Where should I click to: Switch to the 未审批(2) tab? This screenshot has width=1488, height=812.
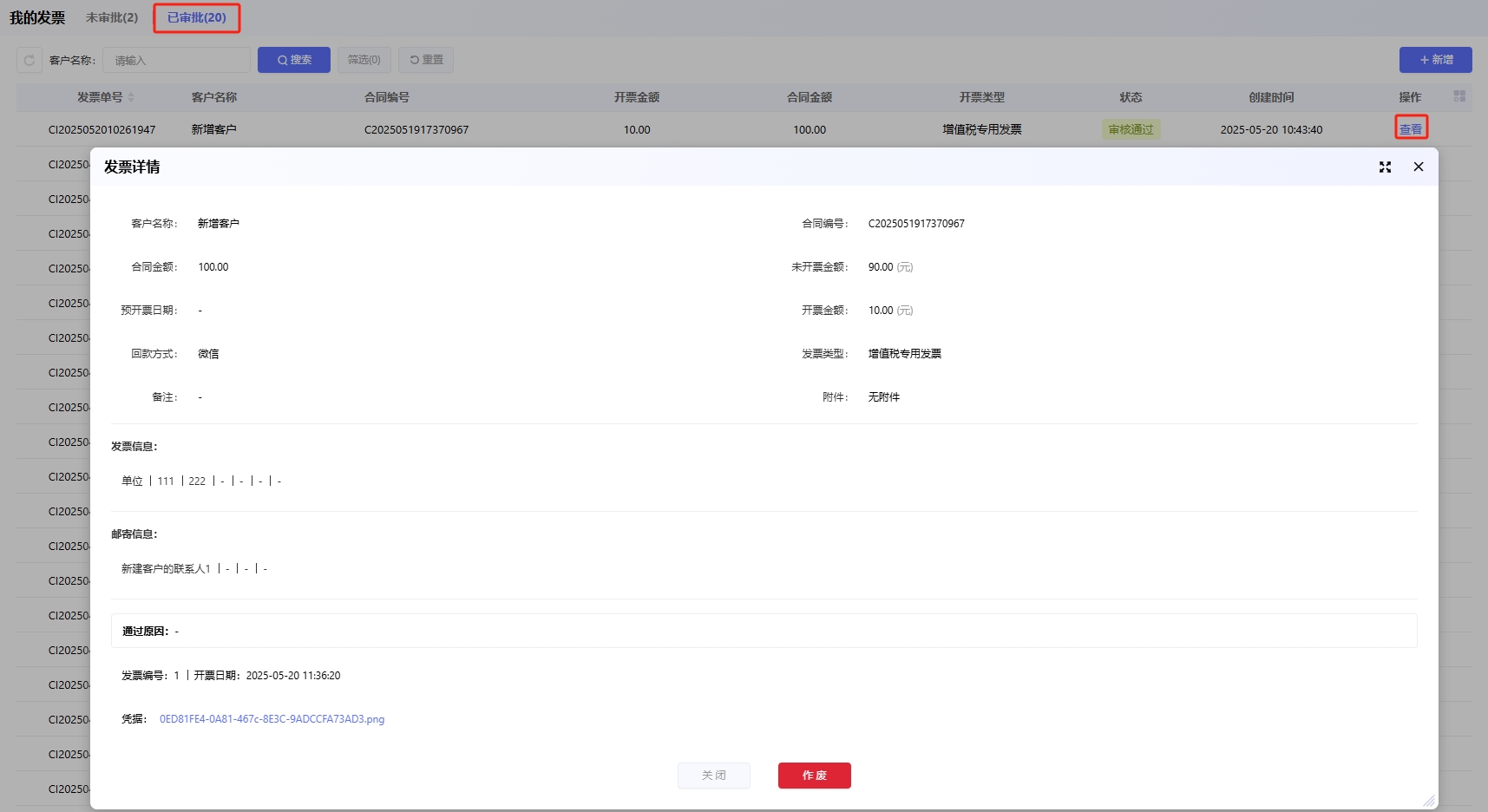pos(112,17)
